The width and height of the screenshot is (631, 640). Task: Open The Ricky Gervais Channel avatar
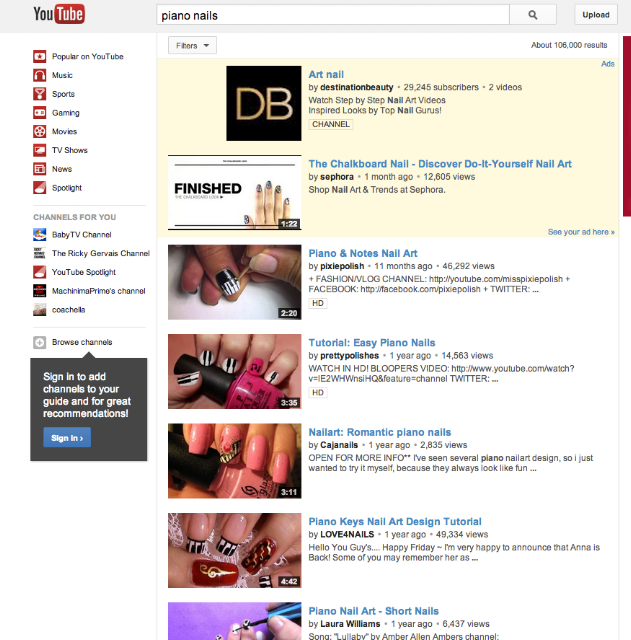tap(40, 253)
